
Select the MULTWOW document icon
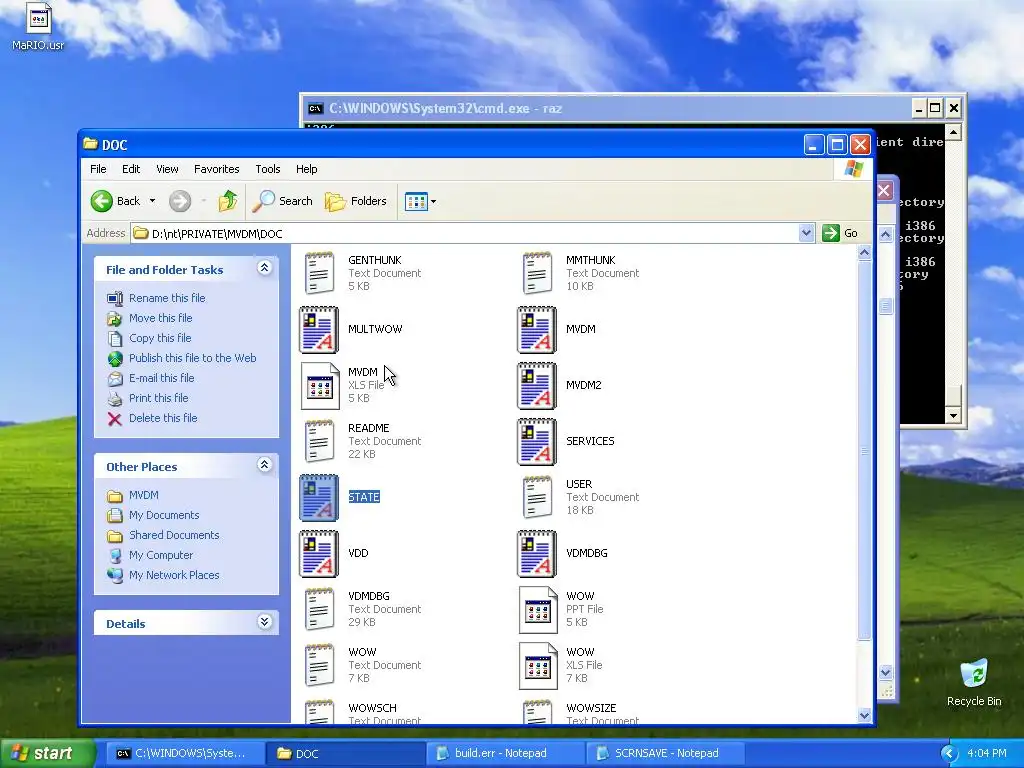click(319, 330)
